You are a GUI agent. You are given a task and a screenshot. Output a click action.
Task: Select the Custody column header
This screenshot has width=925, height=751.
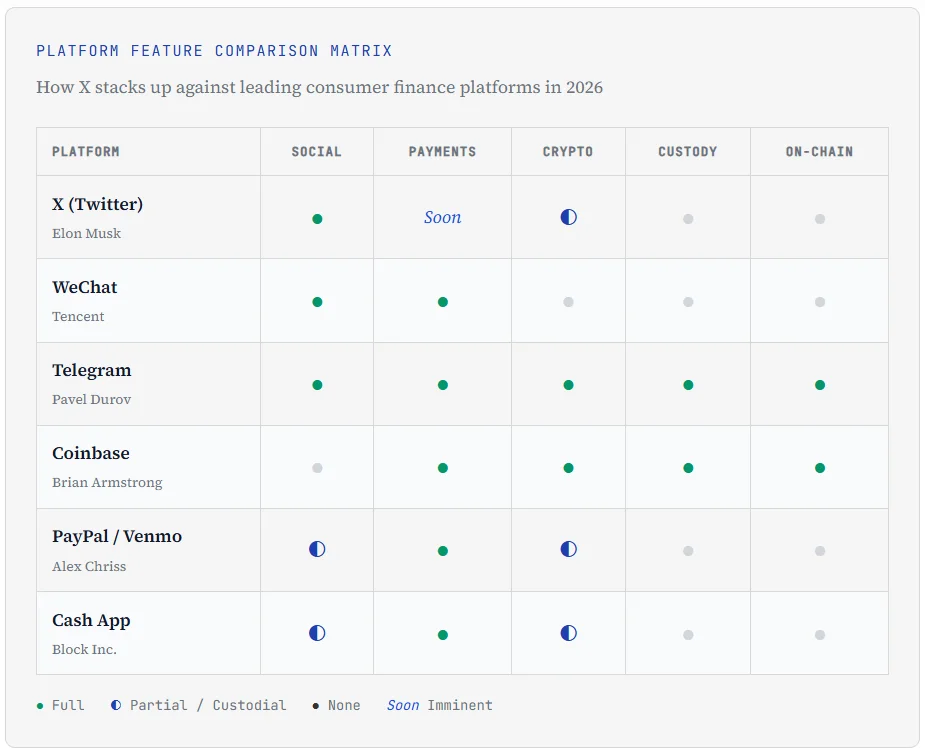click(x=687, y=152)
